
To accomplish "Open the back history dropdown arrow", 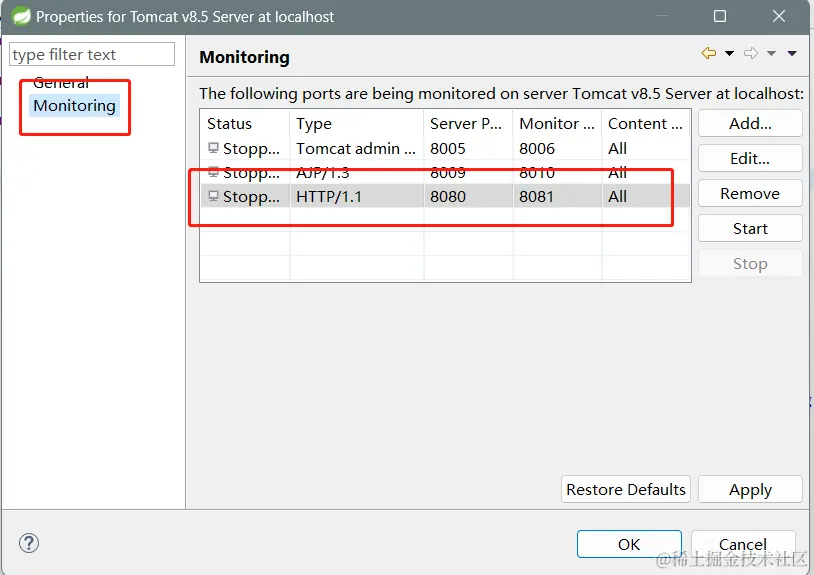I will pos(729,53).
